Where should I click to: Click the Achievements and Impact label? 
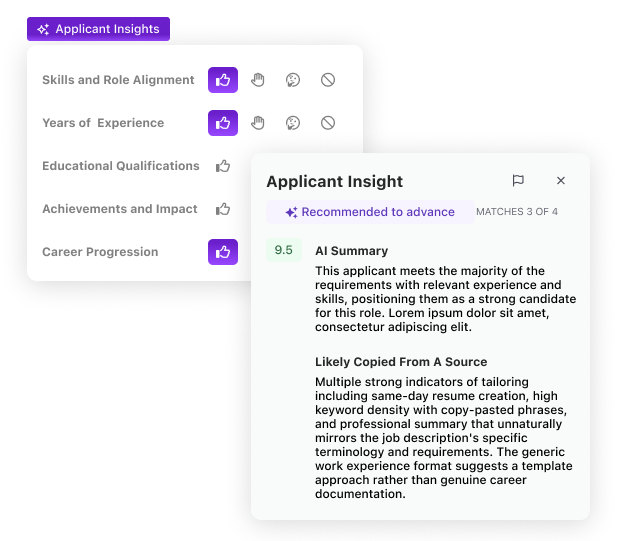coord(120,209)
